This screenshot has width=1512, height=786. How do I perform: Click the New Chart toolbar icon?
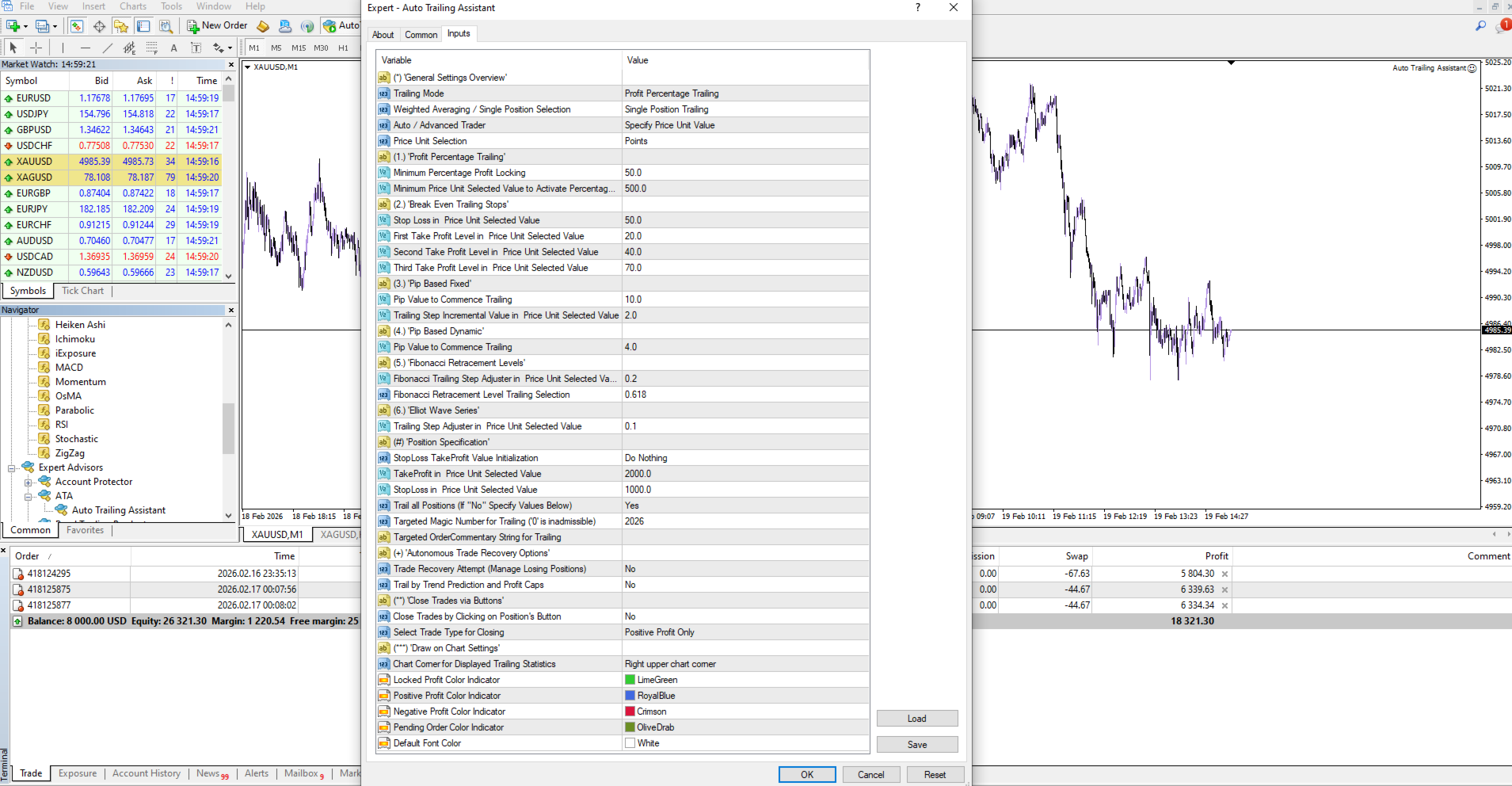[x=13, y=26]
